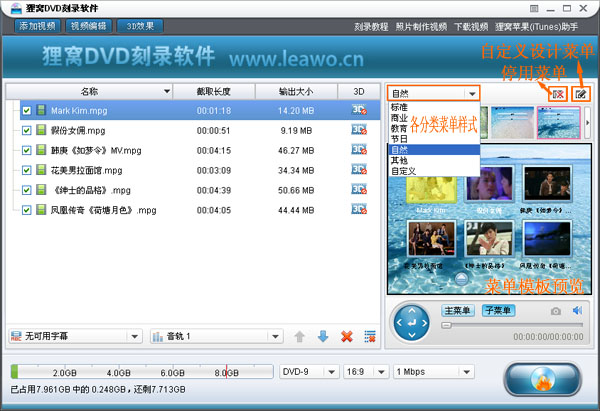Select 节日 in category list
Viewport: 600px width, 411px height.
[x=434, y=139]
